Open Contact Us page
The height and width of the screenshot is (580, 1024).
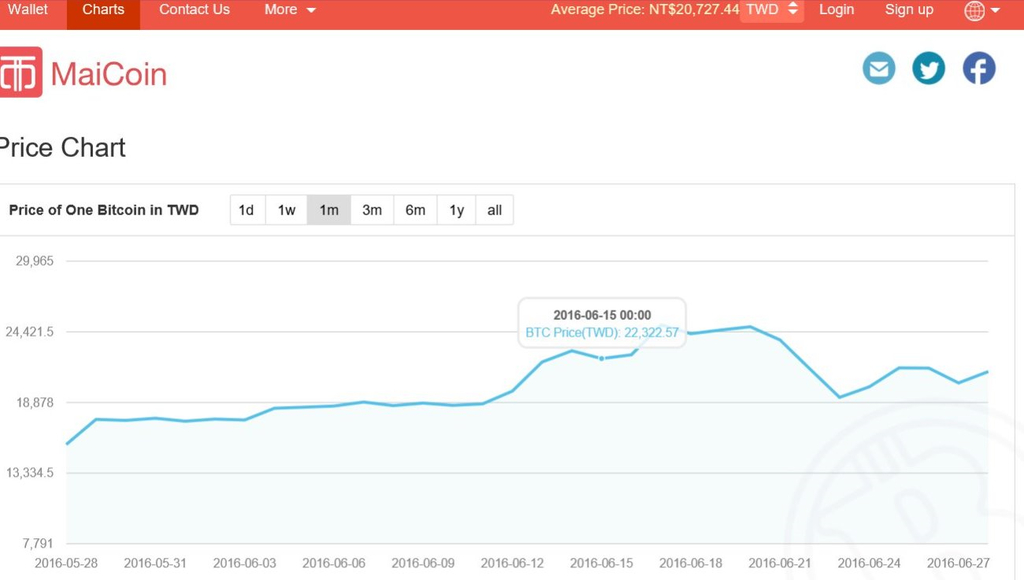(194, 10)
